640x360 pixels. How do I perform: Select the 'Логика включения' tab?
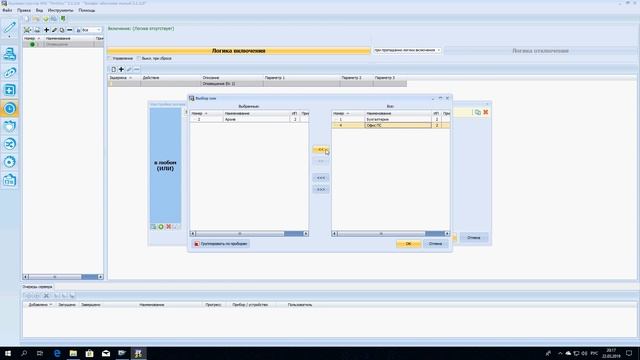click(239, 51)
